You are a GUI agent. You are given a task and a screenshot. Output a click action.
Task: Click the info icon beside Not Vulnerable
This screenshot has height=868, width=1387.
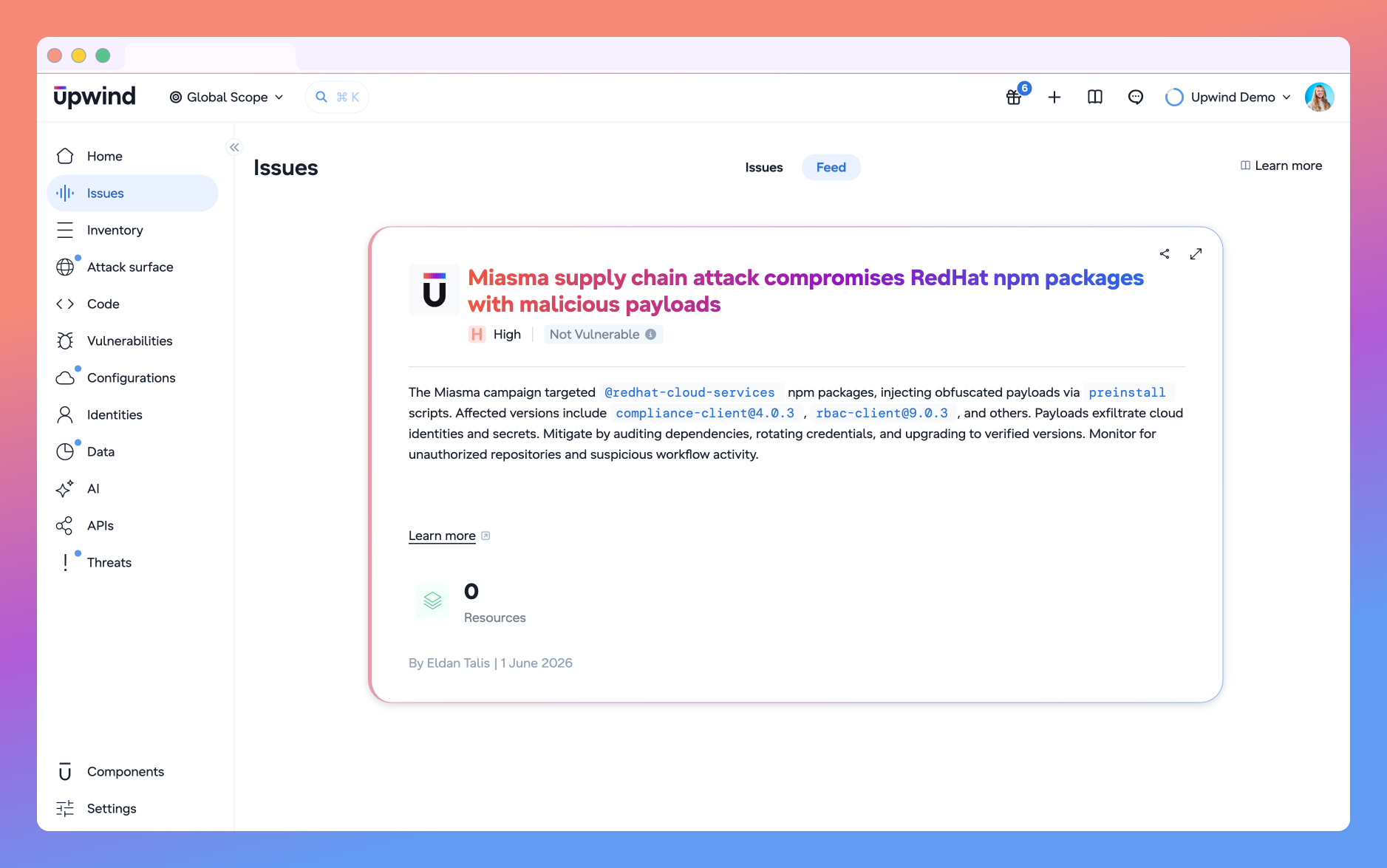click(x=650, y=334)
